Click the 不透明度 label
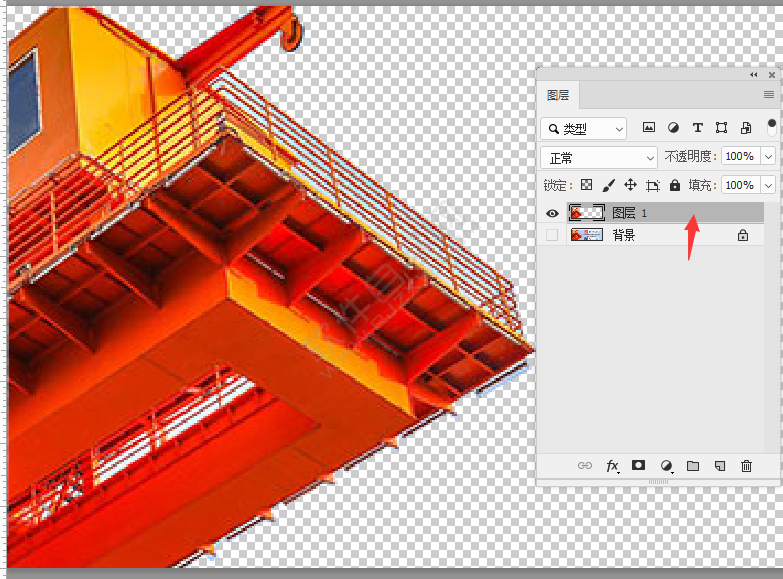 tap(691, 156)
